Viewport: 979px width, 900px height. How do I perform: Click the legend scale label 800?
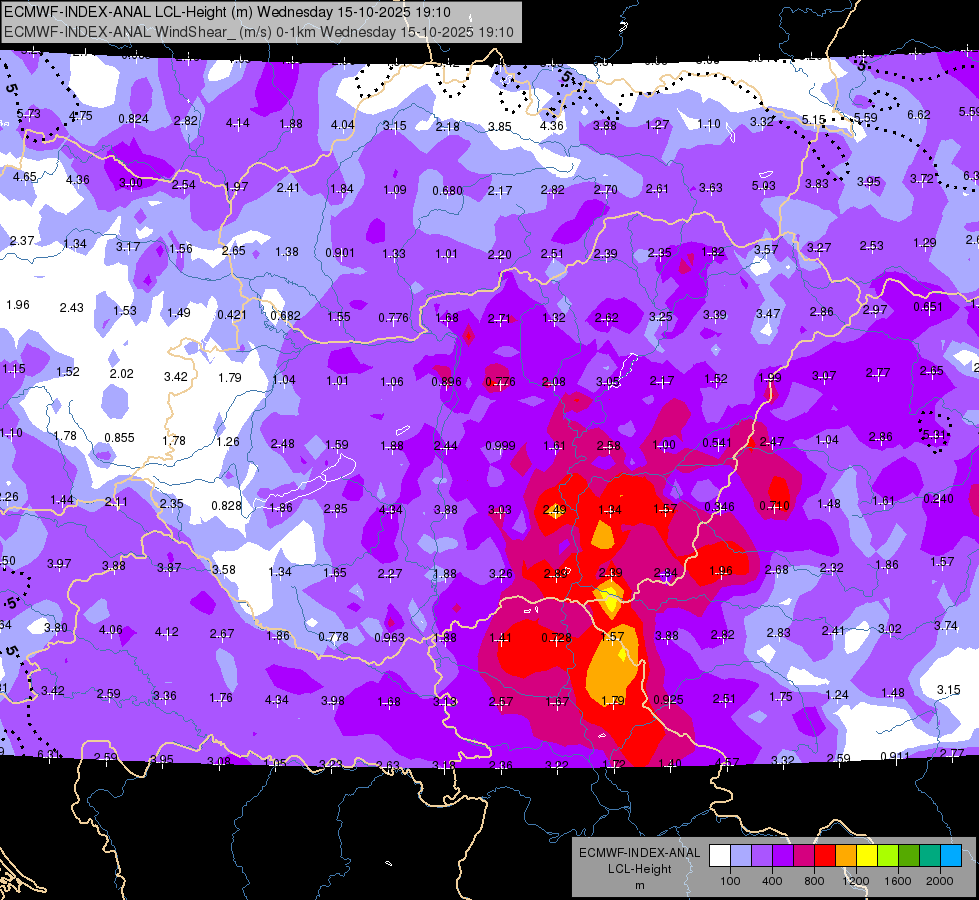click(x=814, y=881)
